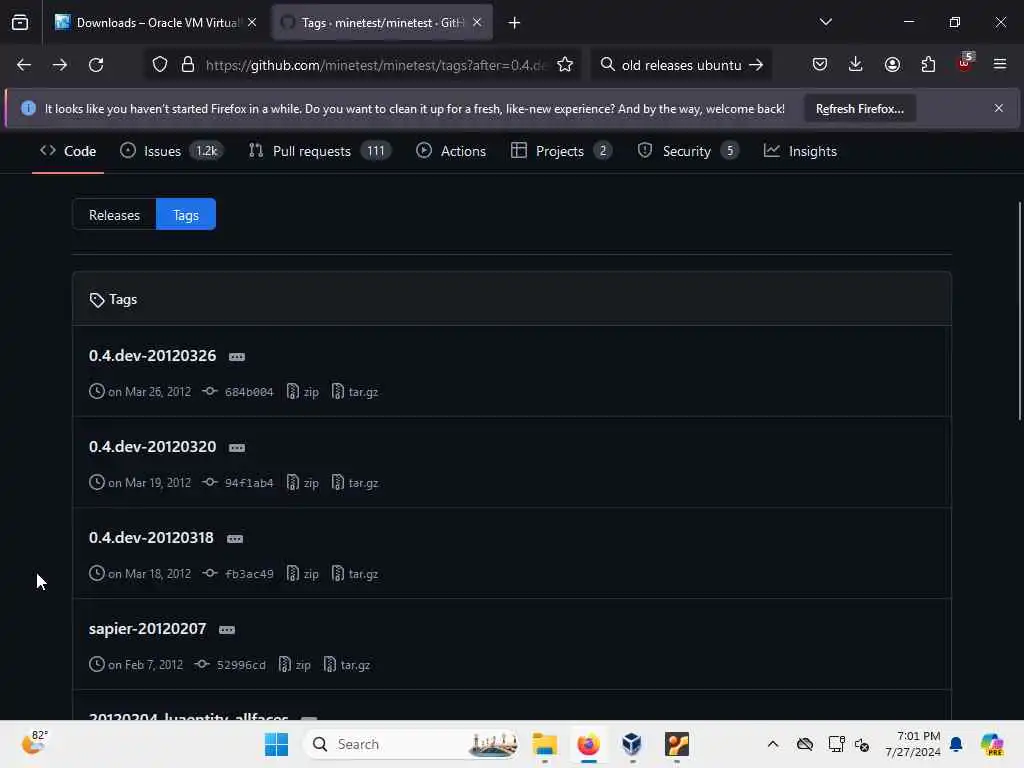
Task: Download zip for tag 0.4.dev-20120318
Action: tap(303, 573)
